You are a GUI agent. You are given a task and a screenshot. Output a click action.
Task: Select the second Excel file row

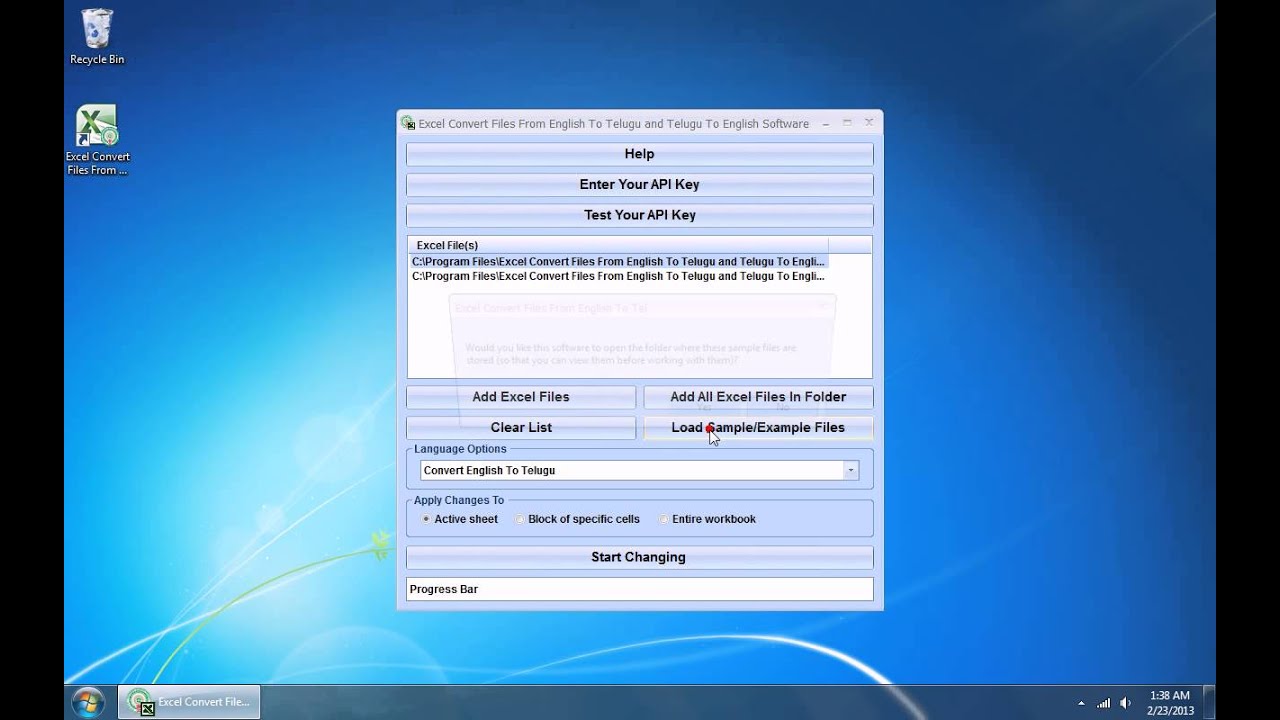[618, 276]
